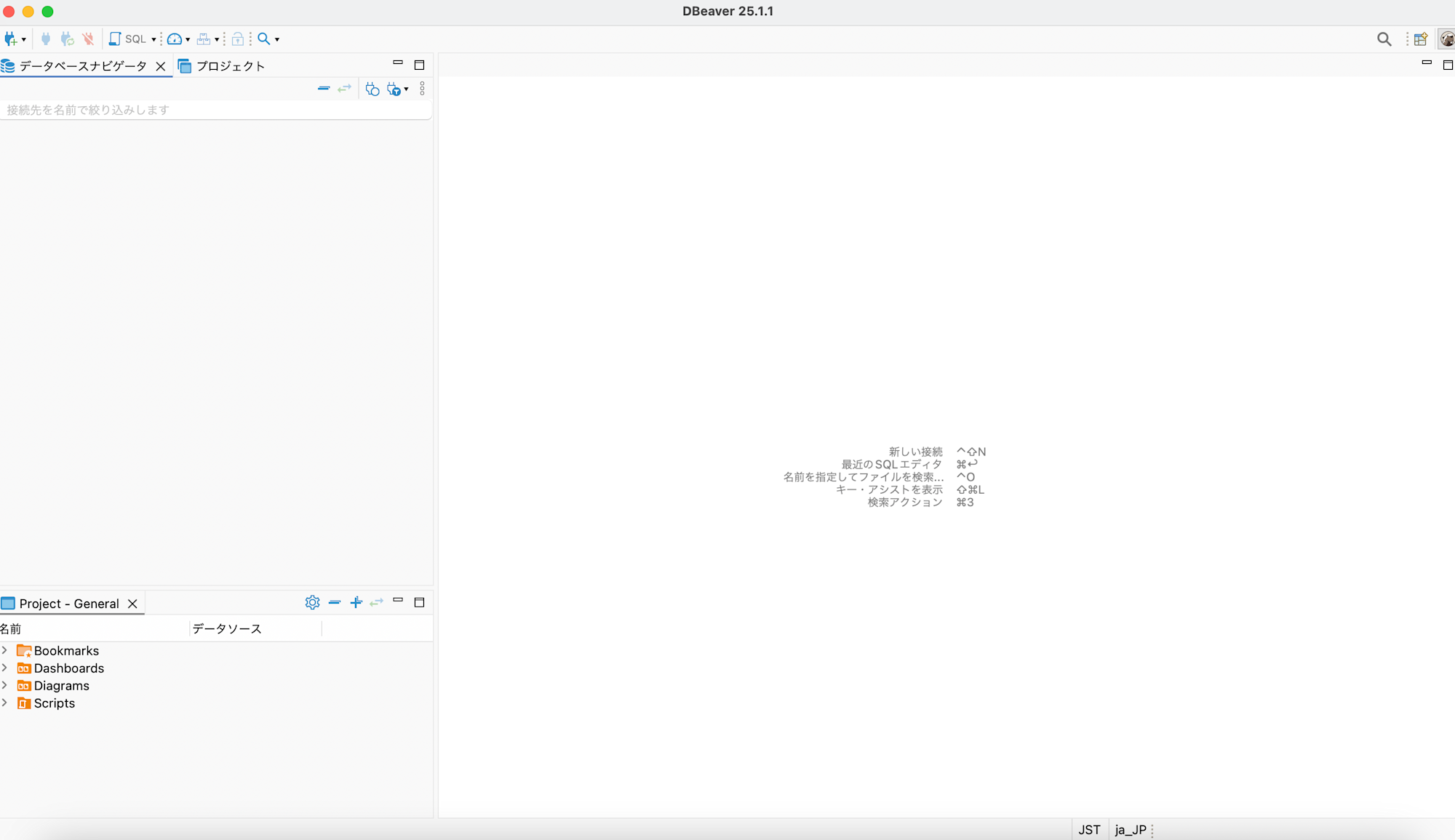Expand the toolbar search dropdown arrow
Viewport: 1455px width, 840px height.
coord(277,40)
